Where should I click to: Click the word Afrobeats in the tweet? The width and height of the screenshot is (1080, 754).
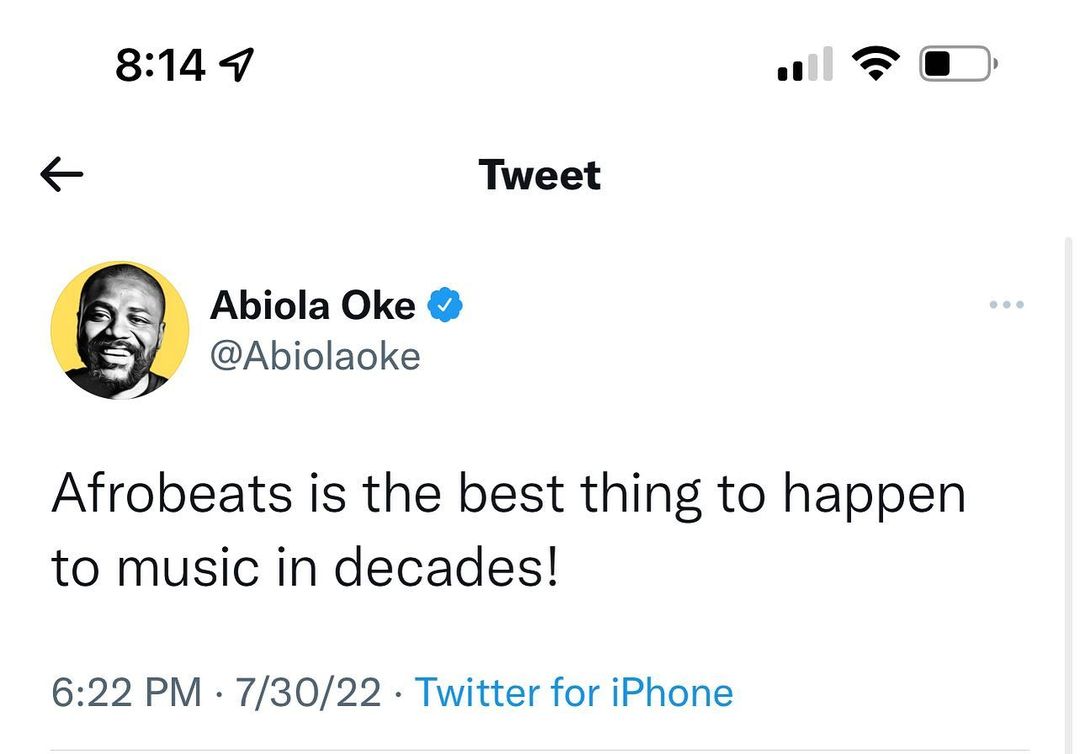click(173, 495)
